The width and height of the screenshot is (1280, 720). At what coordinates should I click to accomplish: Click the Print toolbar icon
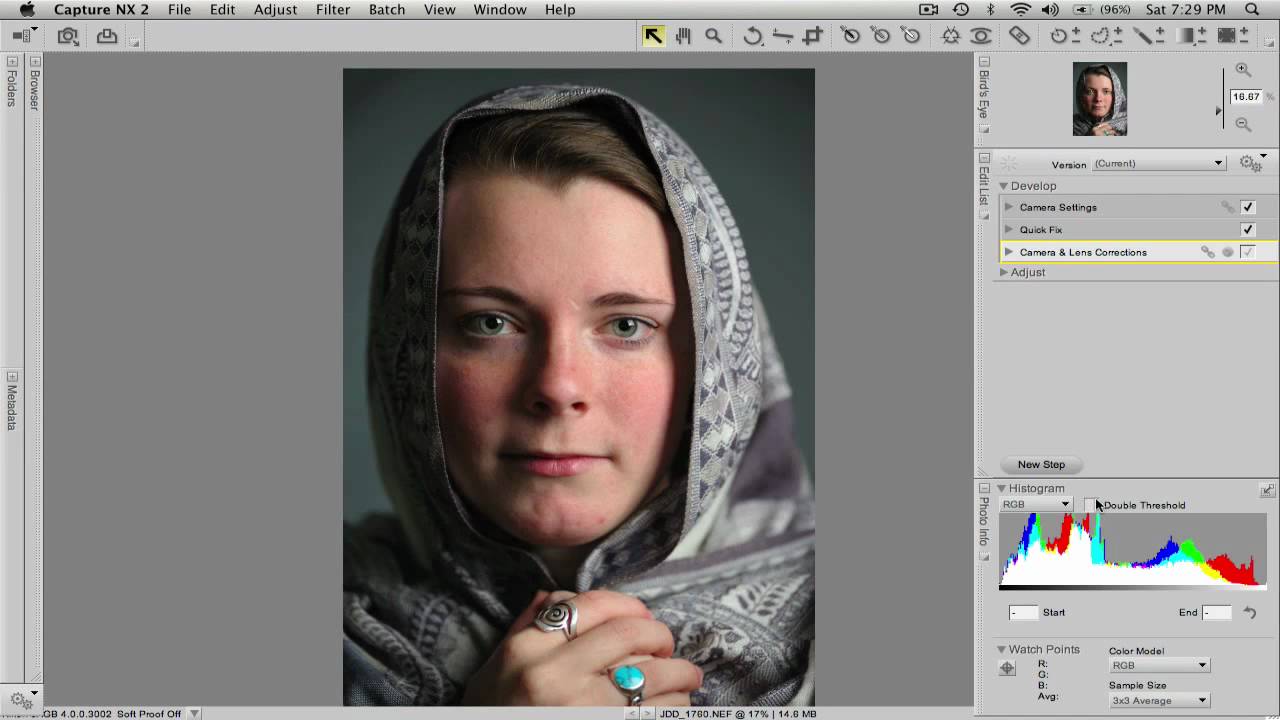pos(107,37)
